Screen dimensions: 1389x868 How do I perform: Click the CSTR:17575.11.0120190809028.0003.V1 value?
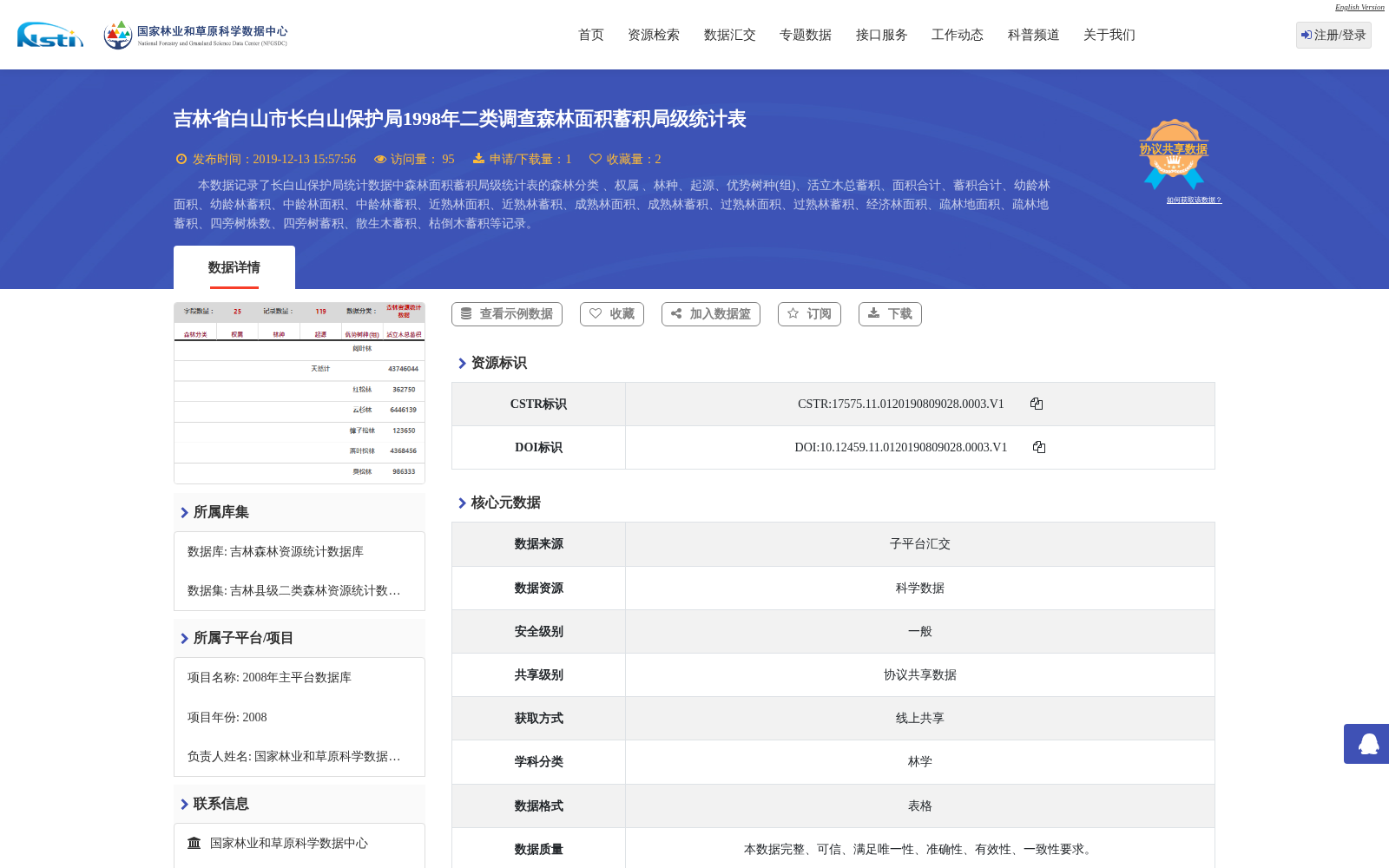click(x=900, y=404)
